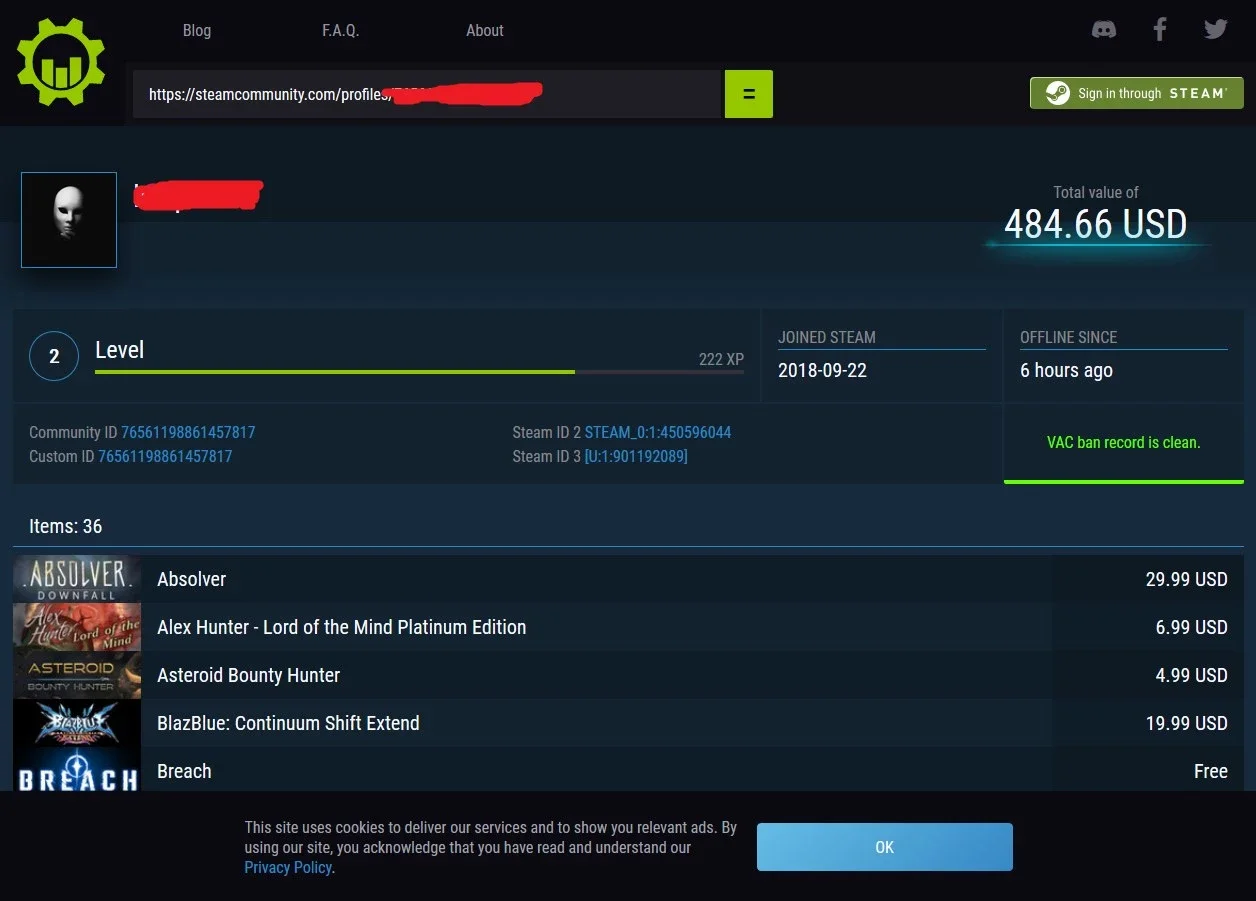Click the Community ID number link
1256x901 pixels.
point(188,433)
